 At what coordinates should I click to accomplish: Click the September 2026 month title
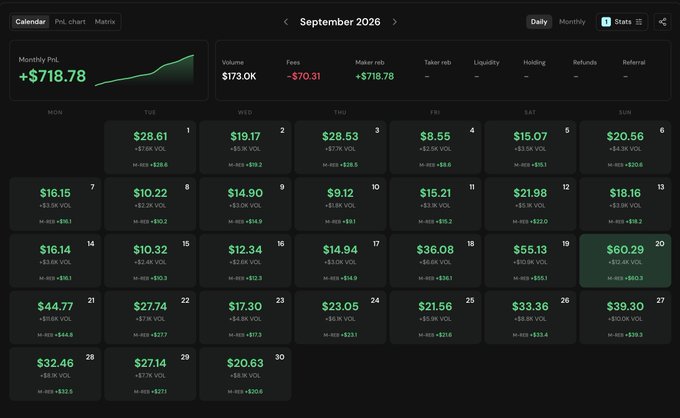340,22
